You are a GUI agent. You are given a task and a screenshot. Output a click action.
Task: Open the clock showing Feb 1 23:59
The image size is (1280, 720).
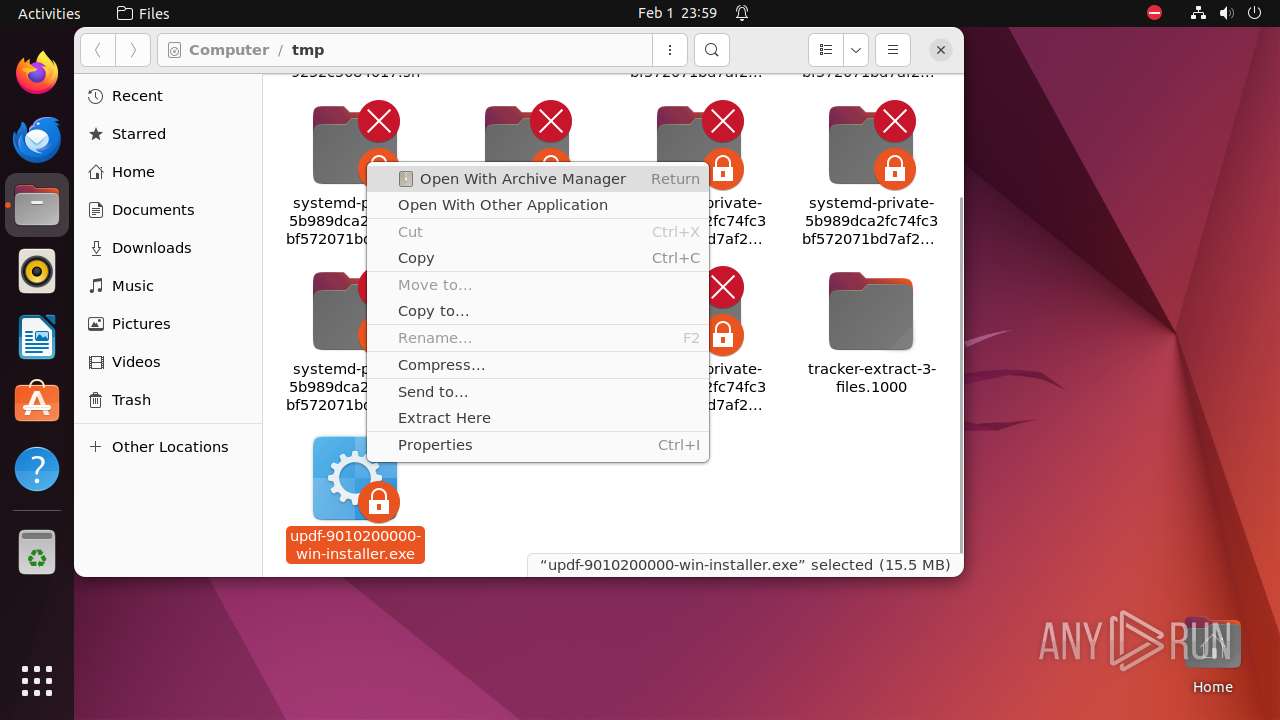[677, 13]
